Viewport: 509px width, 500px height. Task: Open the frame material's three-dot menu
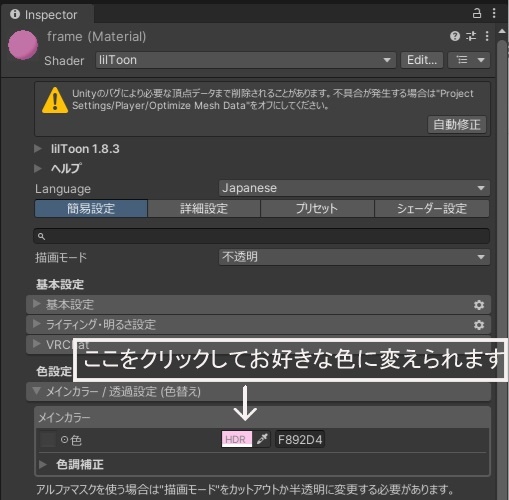click(487, 36)
